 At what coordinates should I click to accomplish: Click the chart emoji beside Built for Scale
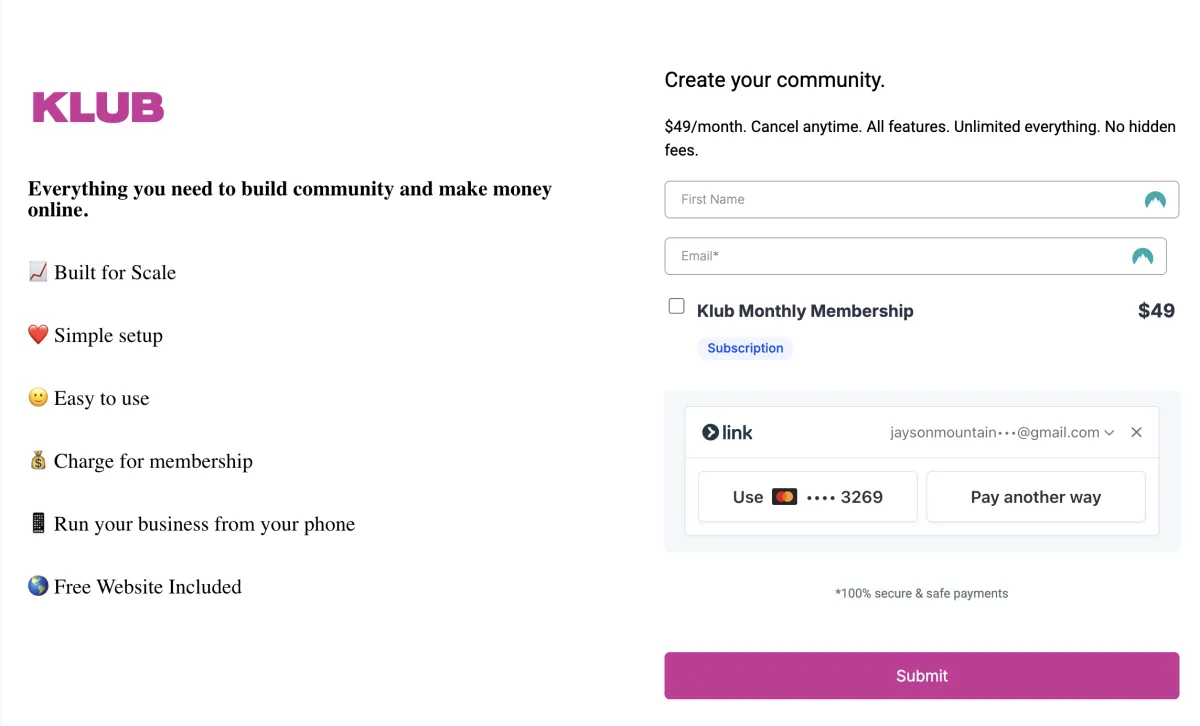click(38, 272)
